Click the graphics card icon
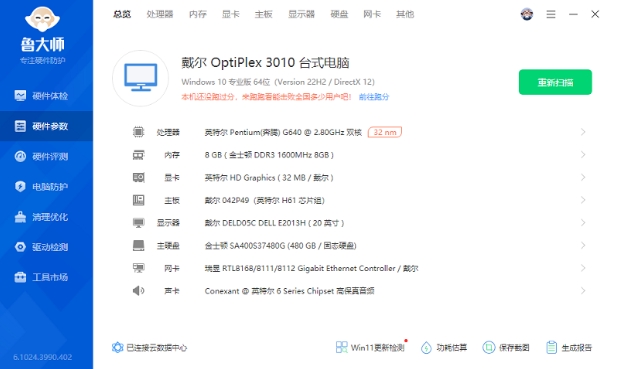The image size is (618, 369). tap(138, 177)
